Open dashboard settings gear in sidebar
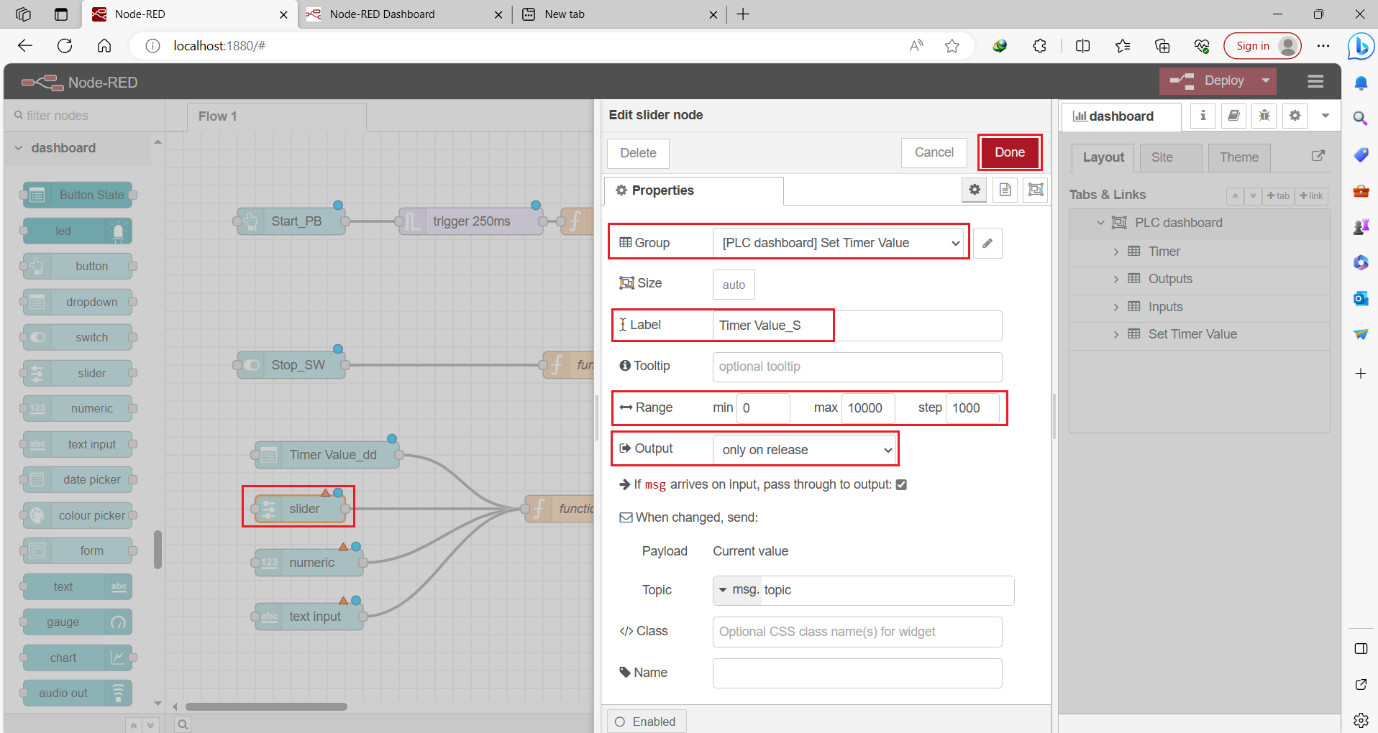 point(1294,116)
